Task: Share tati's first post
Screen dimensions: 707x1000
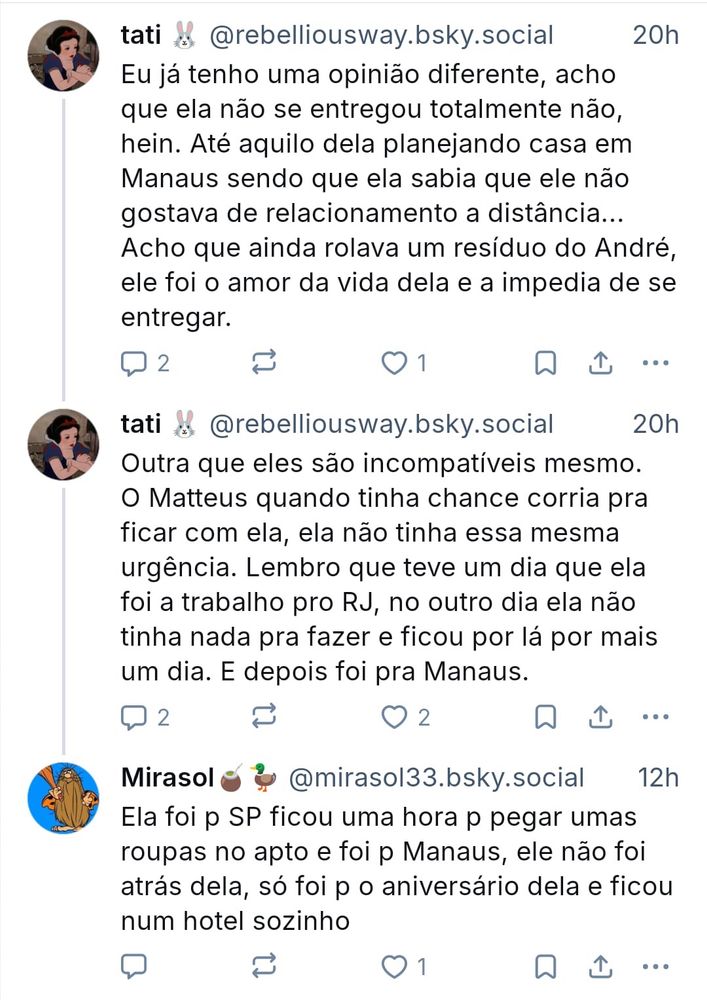Action: (600, 363)
